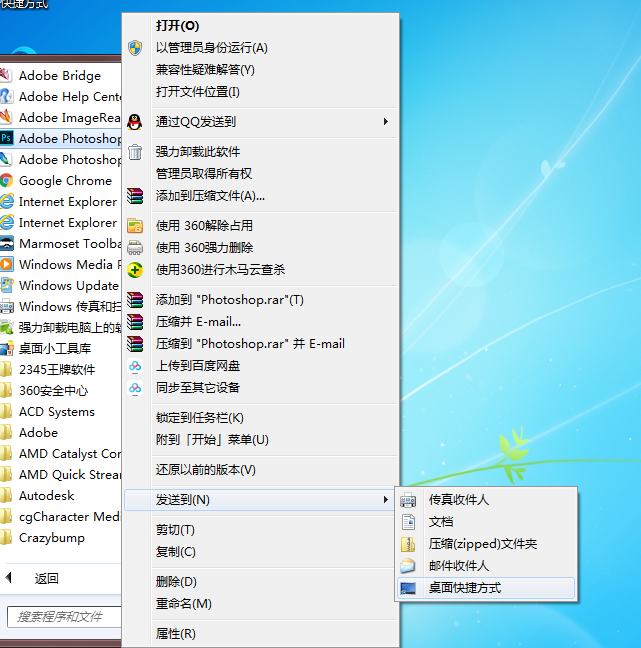Click the Windows Update icon
Screen dimensions: 641x648
(6, 285)
